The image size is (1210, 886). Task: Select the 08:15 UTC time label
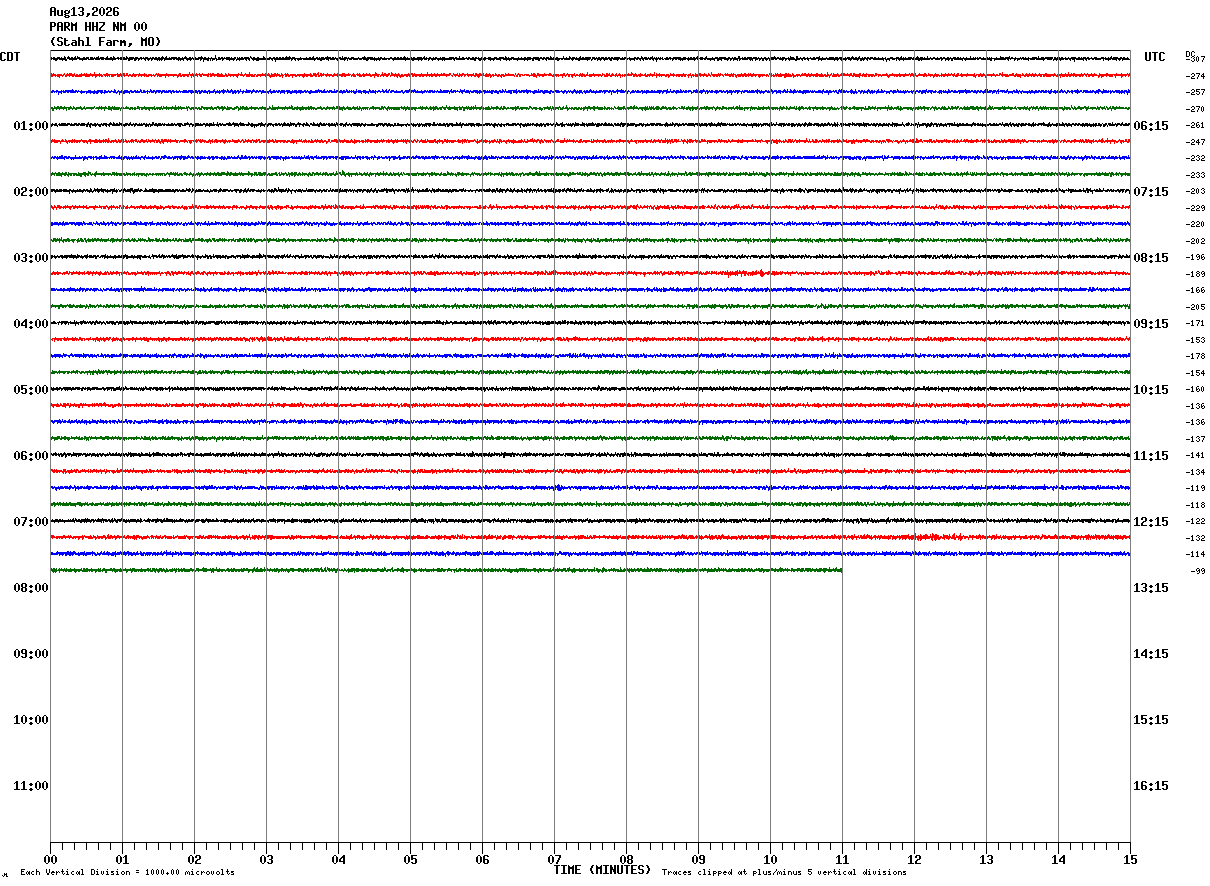click(x=1151, y=258)
